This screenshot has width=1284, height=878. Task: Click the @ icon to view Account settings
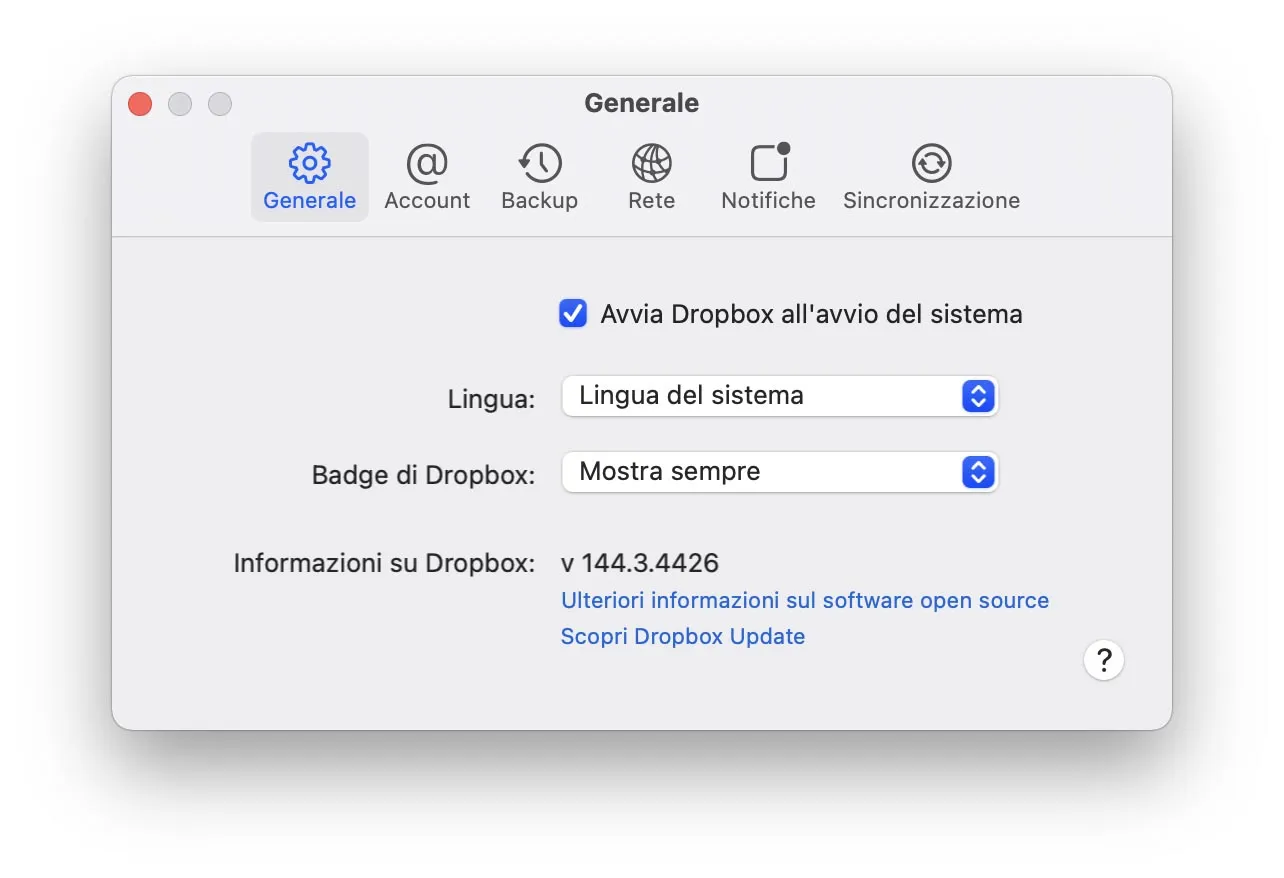[427, 162]
